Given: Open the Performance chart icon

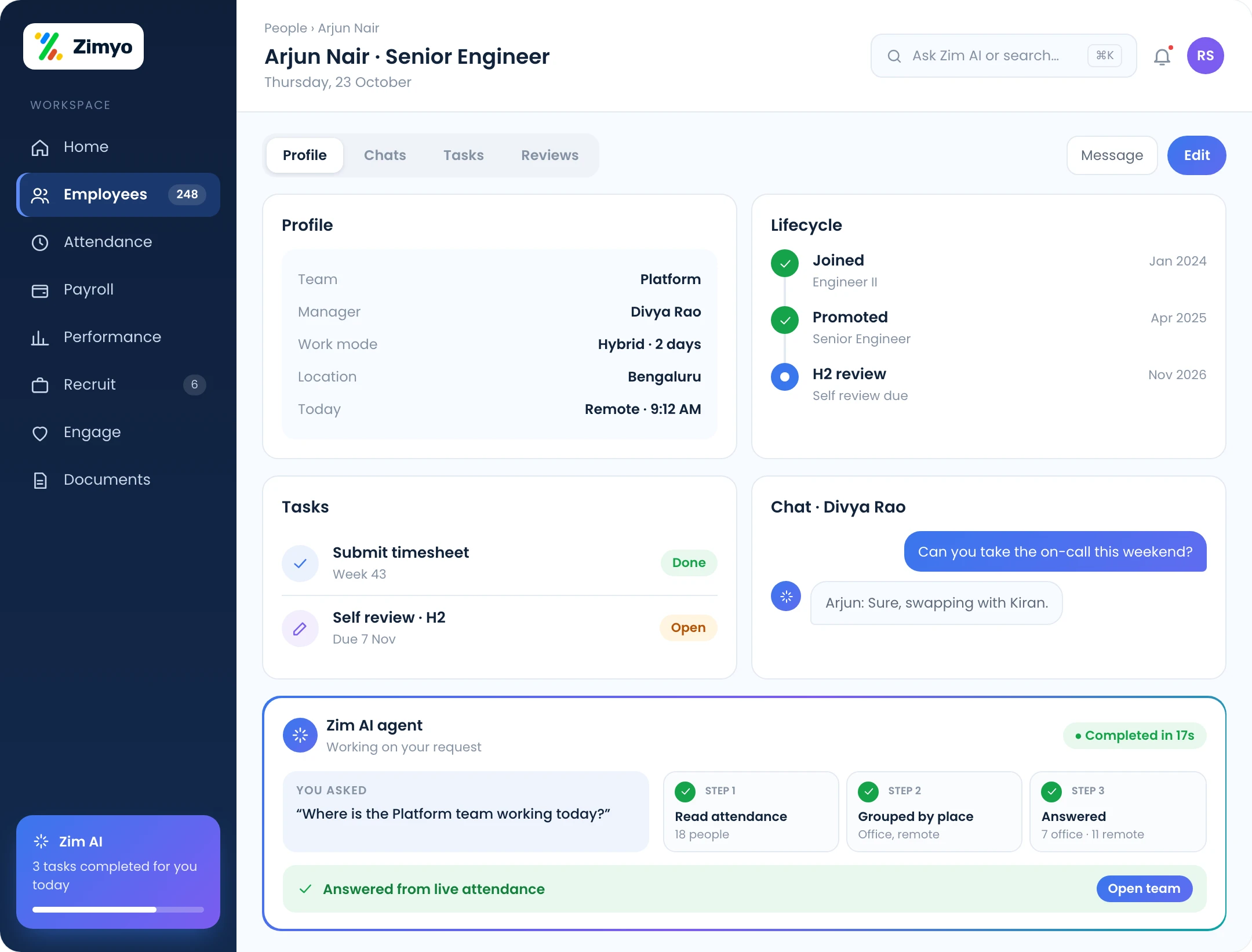Looking at the screenshot, I should click(x=40, y=337).
